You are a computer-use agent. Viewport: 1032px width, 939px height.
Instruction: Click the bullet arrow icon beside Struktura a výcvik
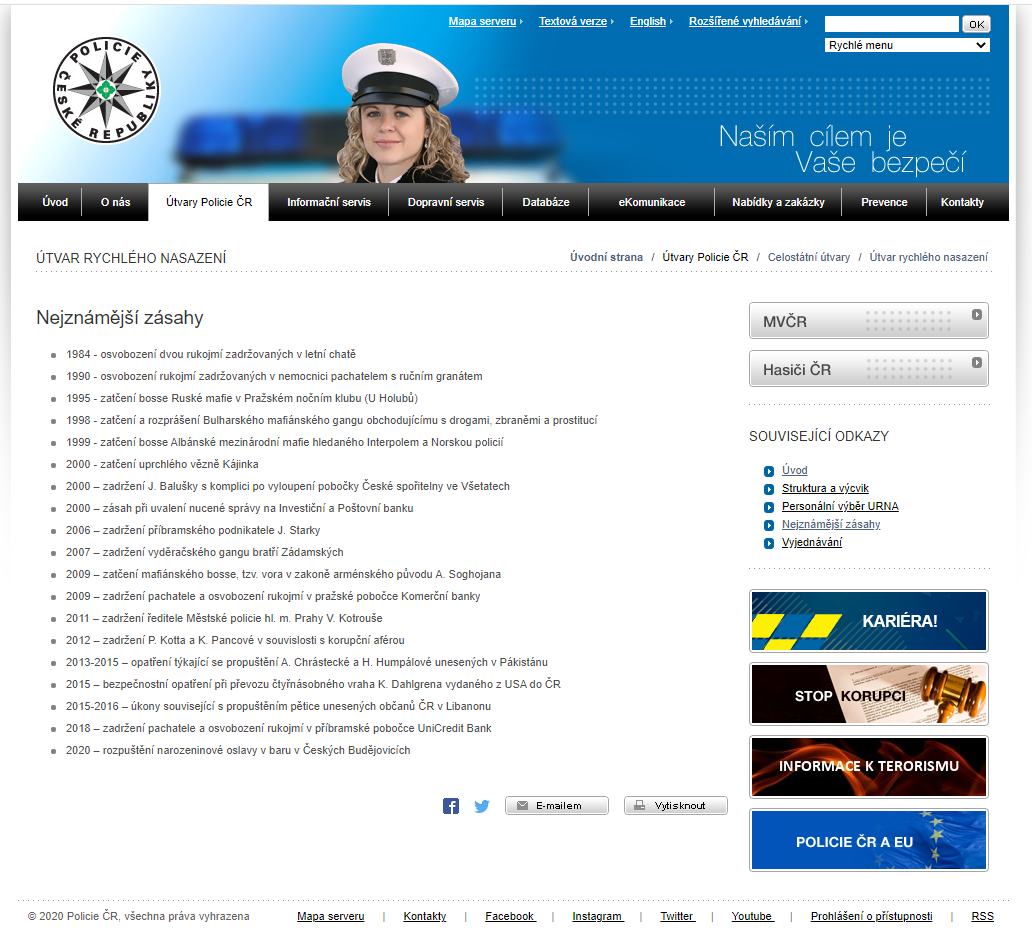pos(768,489)
